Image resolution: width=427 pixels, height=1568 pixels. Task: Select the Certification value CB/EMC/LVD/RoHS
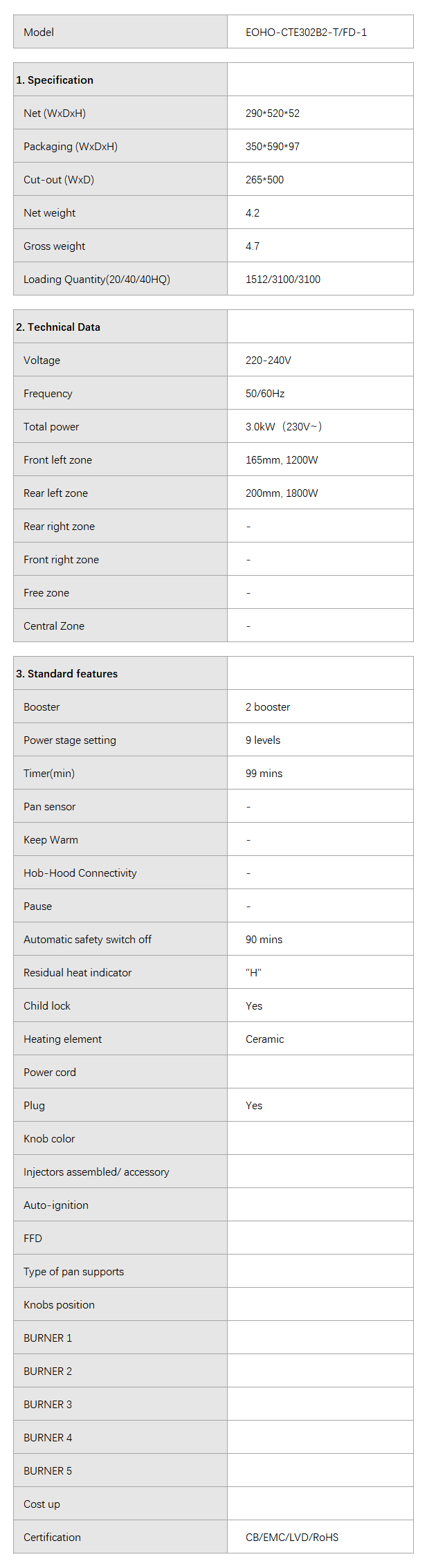(x=292, y=1538)
